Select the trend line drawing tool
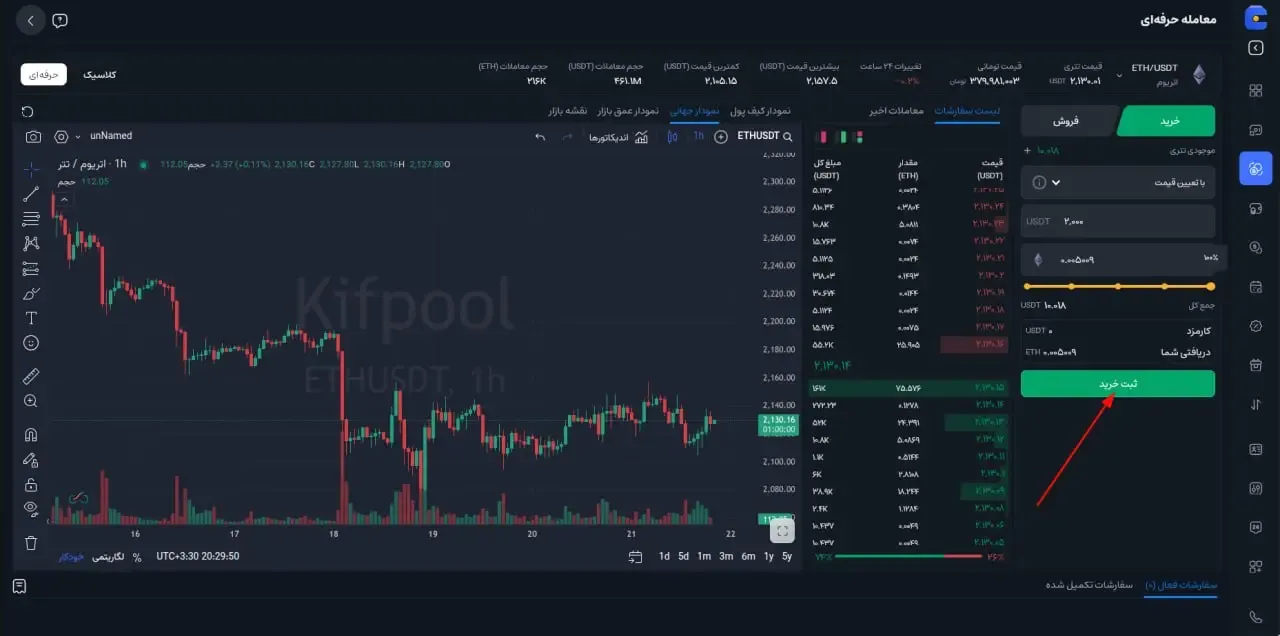Image resolution: width=1280 pixels, height=636 pixels. [x=31, y=194]
